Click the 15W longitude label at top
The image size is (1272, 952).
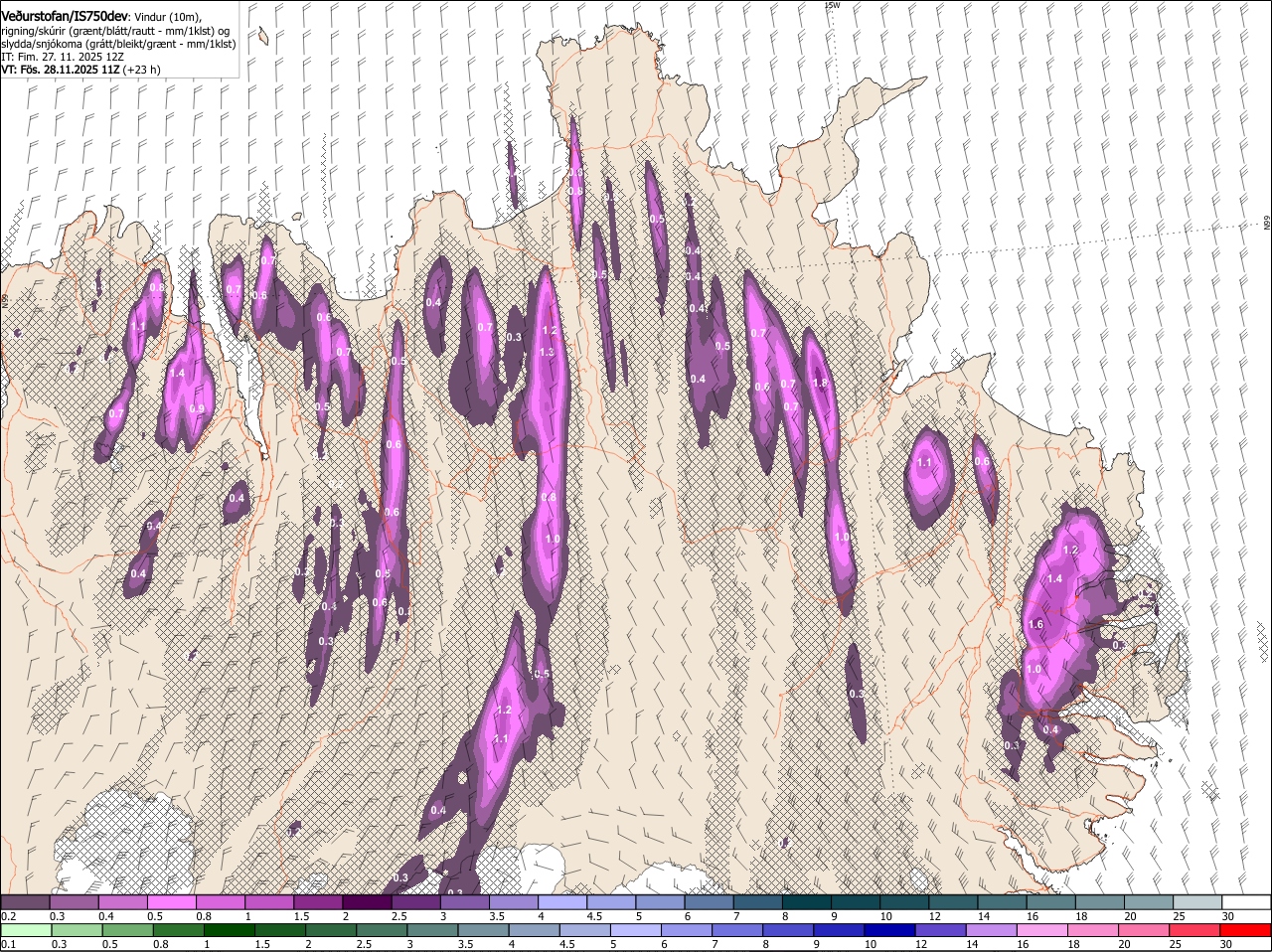(833, 5)
